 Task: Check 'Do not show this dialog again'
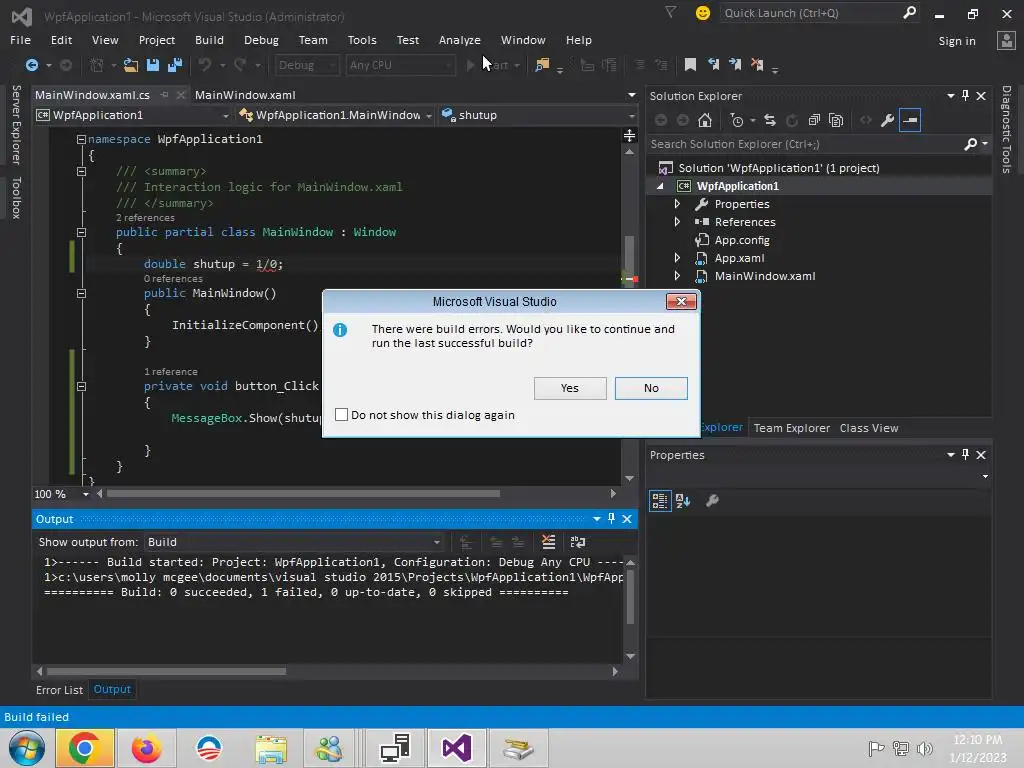click(x=342, y=415)
